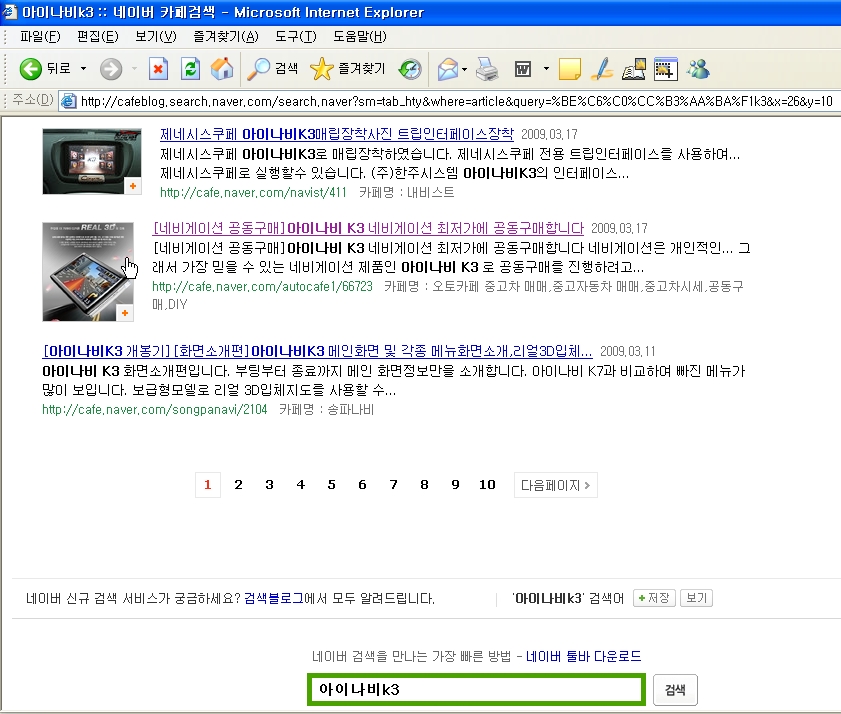Screen dimensions: 841x714
Task: Click the Stop loading icon
Action: click(x=158, y=69)
